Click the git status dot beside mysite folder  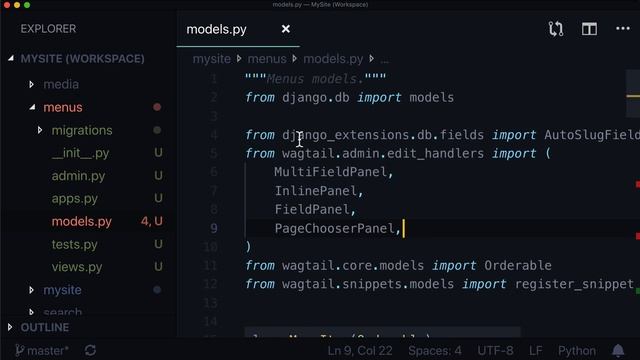click(x=157, y=290)
